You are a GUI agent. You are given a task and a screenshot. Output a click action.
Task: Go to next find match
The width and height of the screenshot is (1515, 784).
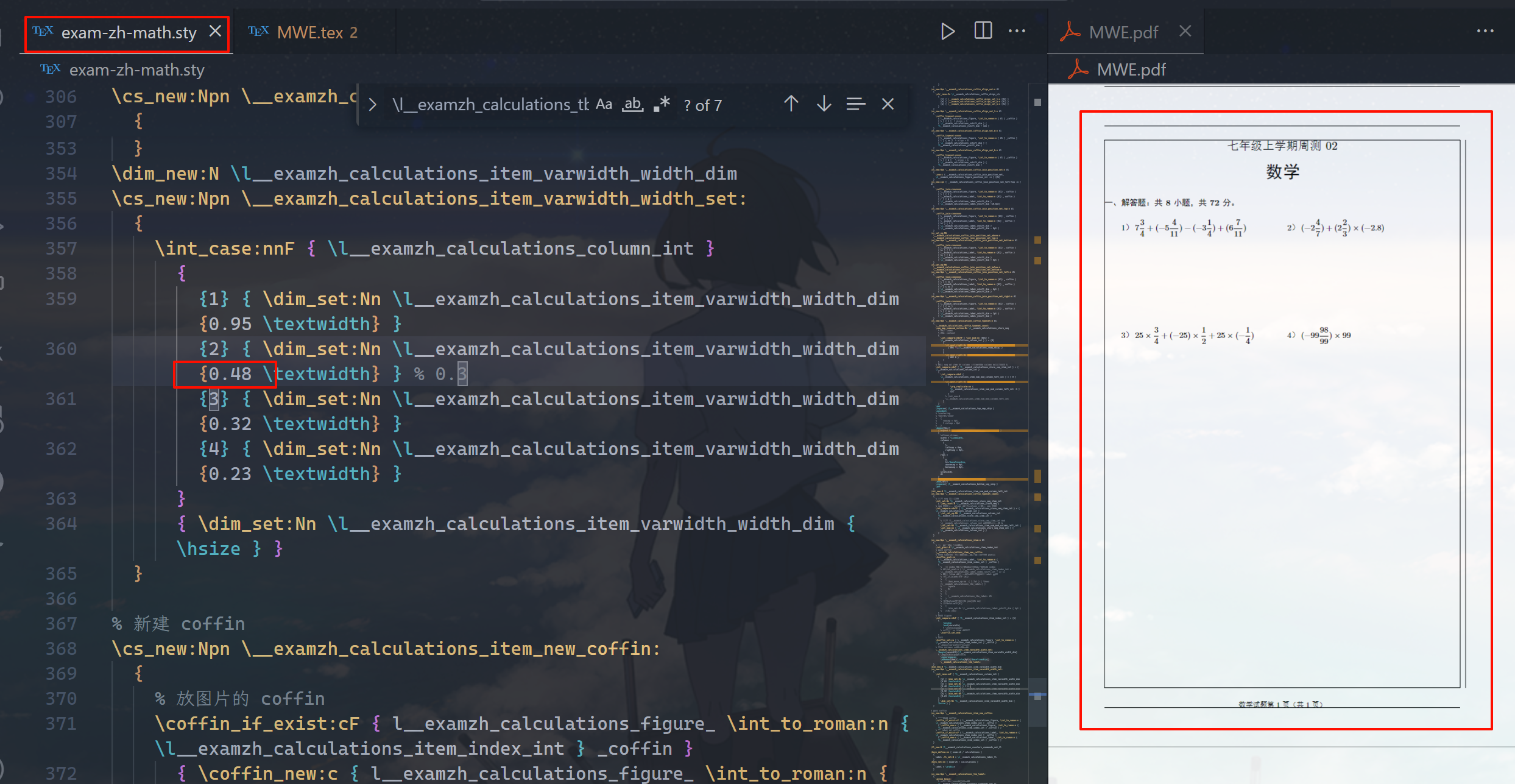point(824,104)
